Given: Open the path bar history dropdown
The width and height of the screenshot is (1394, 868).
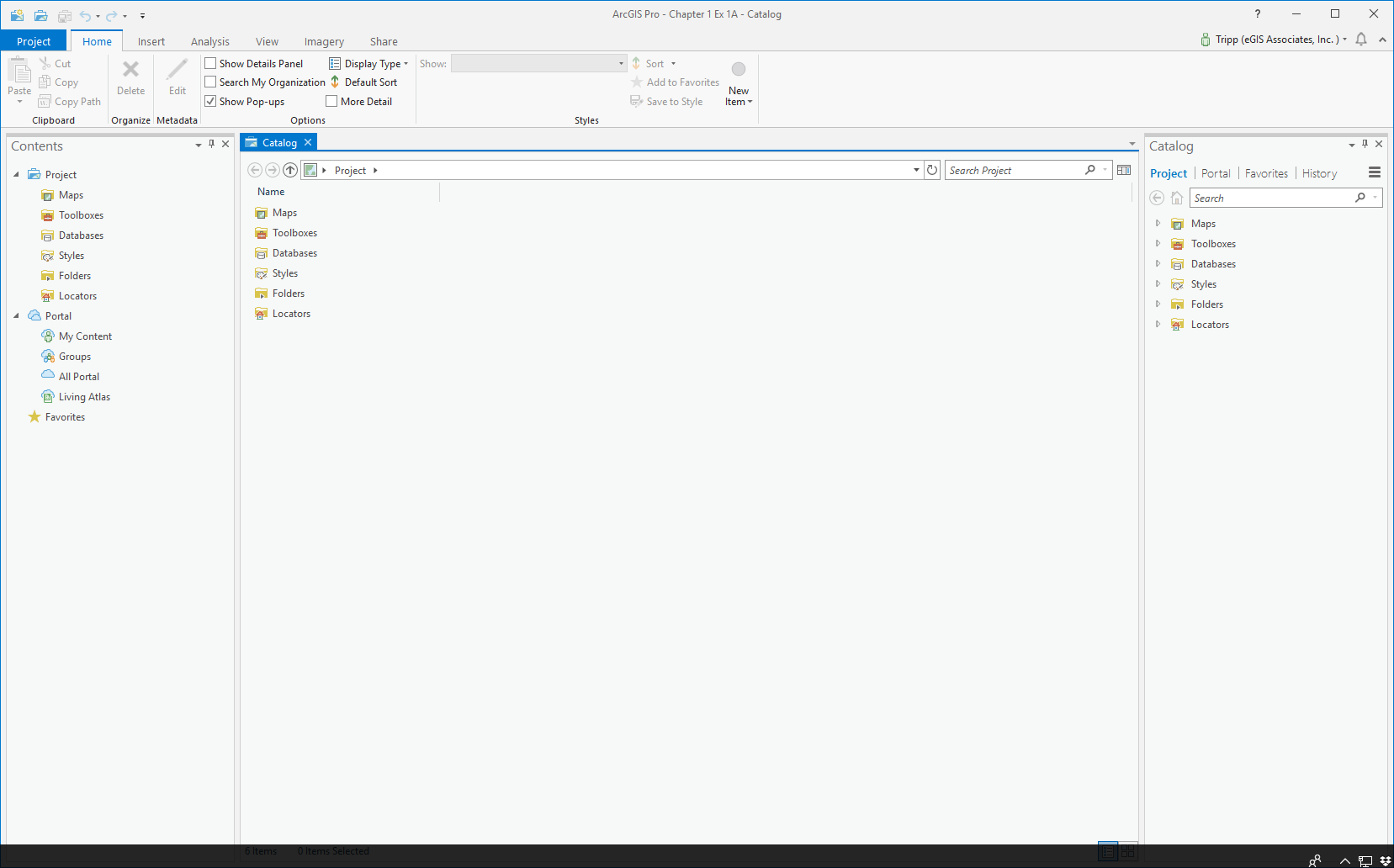Looking at the screenshot, I should (x=916, y=170).
